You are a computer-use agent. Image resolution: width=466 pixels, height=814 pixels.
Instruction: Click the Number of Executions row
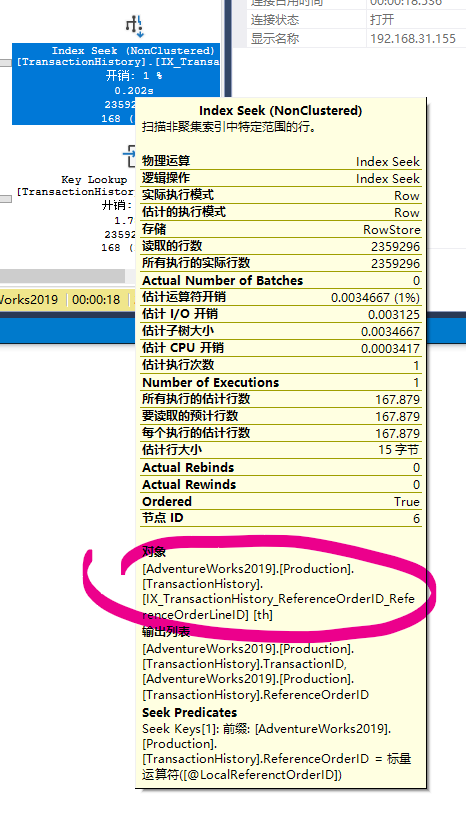click(x=281, y=382)
